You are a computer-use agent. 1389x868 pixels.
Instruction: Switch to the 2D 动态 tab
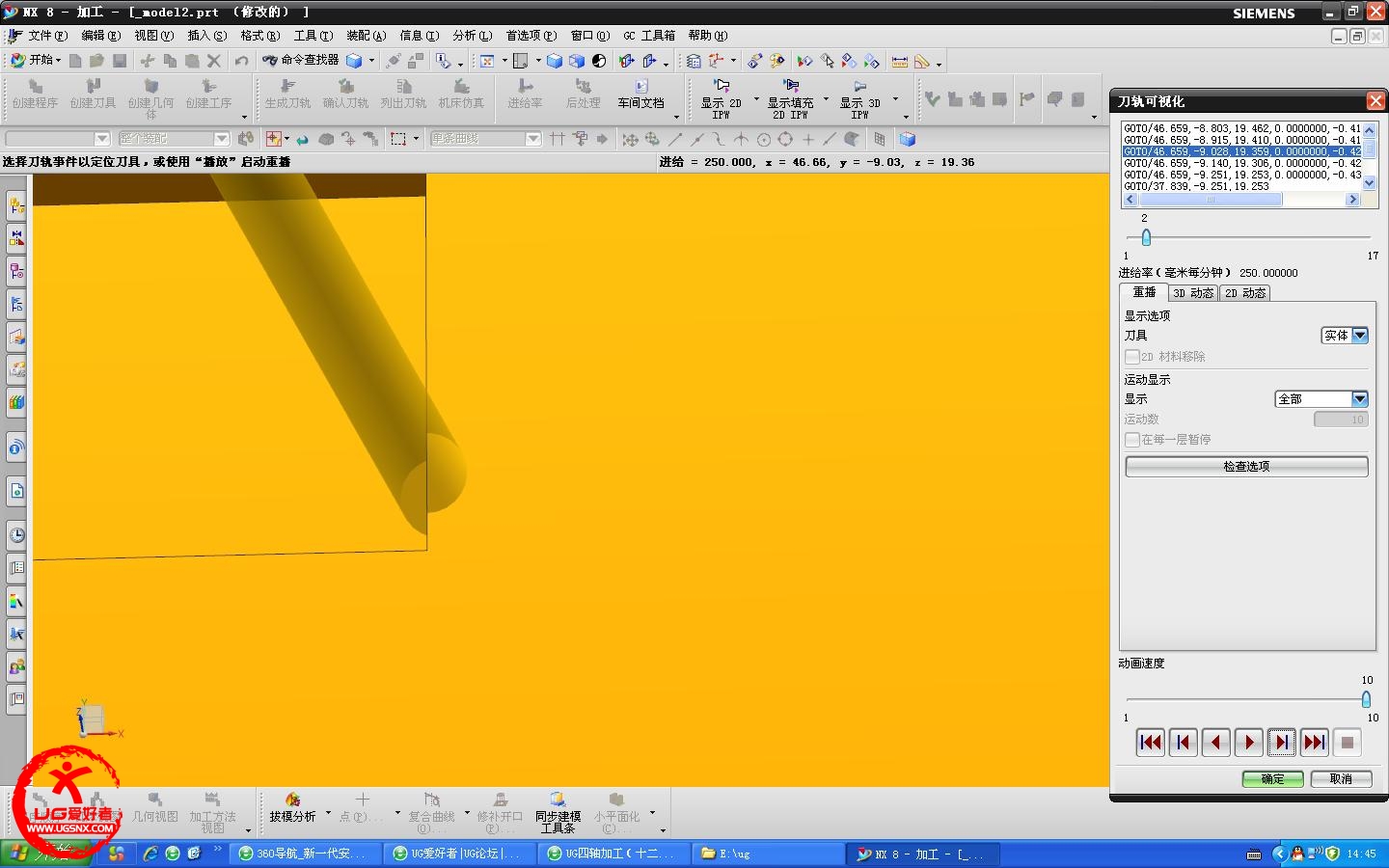point(1245,293)
